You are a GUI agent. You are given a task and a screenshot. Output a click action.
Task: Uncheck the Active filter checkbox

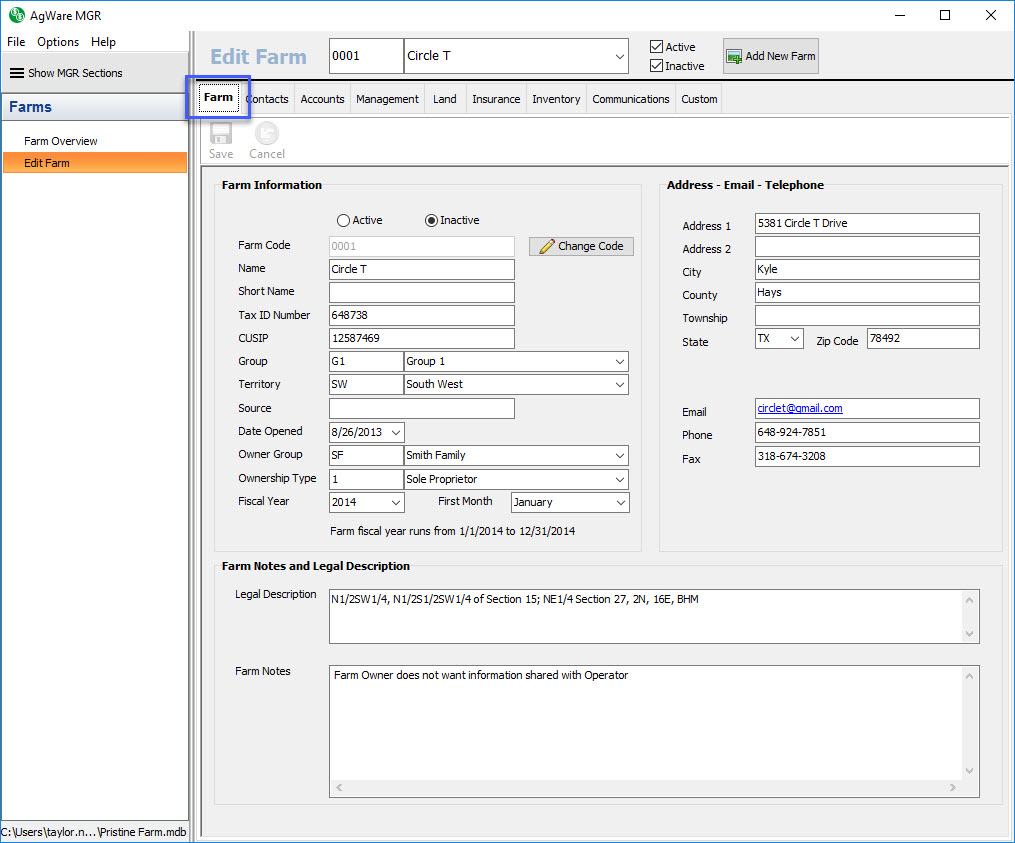coord(656,47)
